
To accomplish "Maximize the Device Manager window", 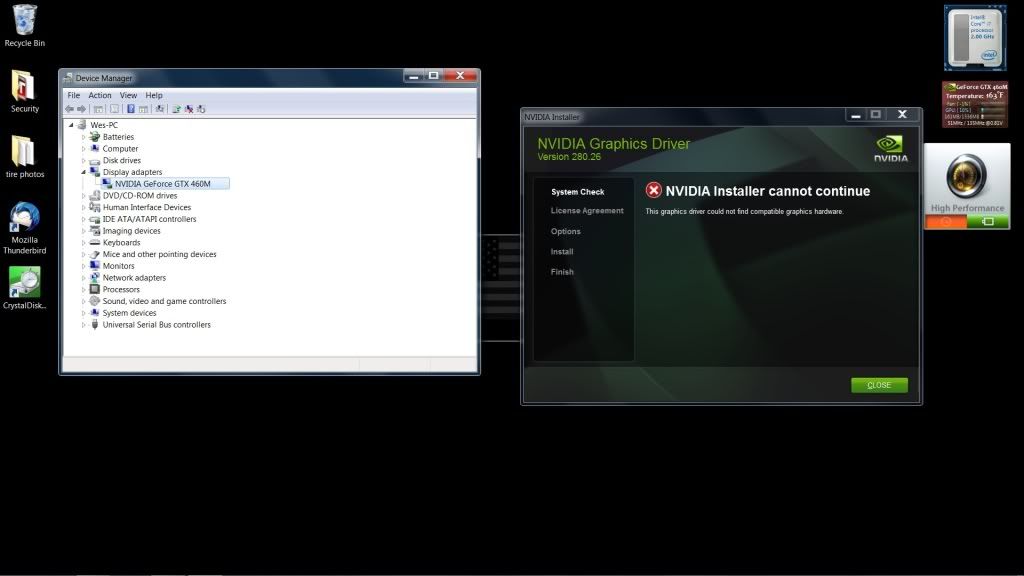I will click(433, 76).
